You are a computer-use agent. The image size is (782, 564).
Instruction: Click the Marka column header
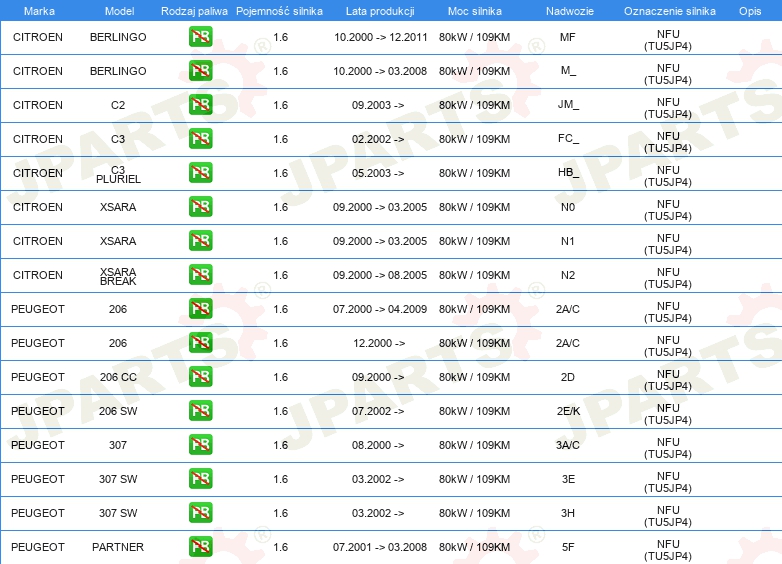pos(39,11)
